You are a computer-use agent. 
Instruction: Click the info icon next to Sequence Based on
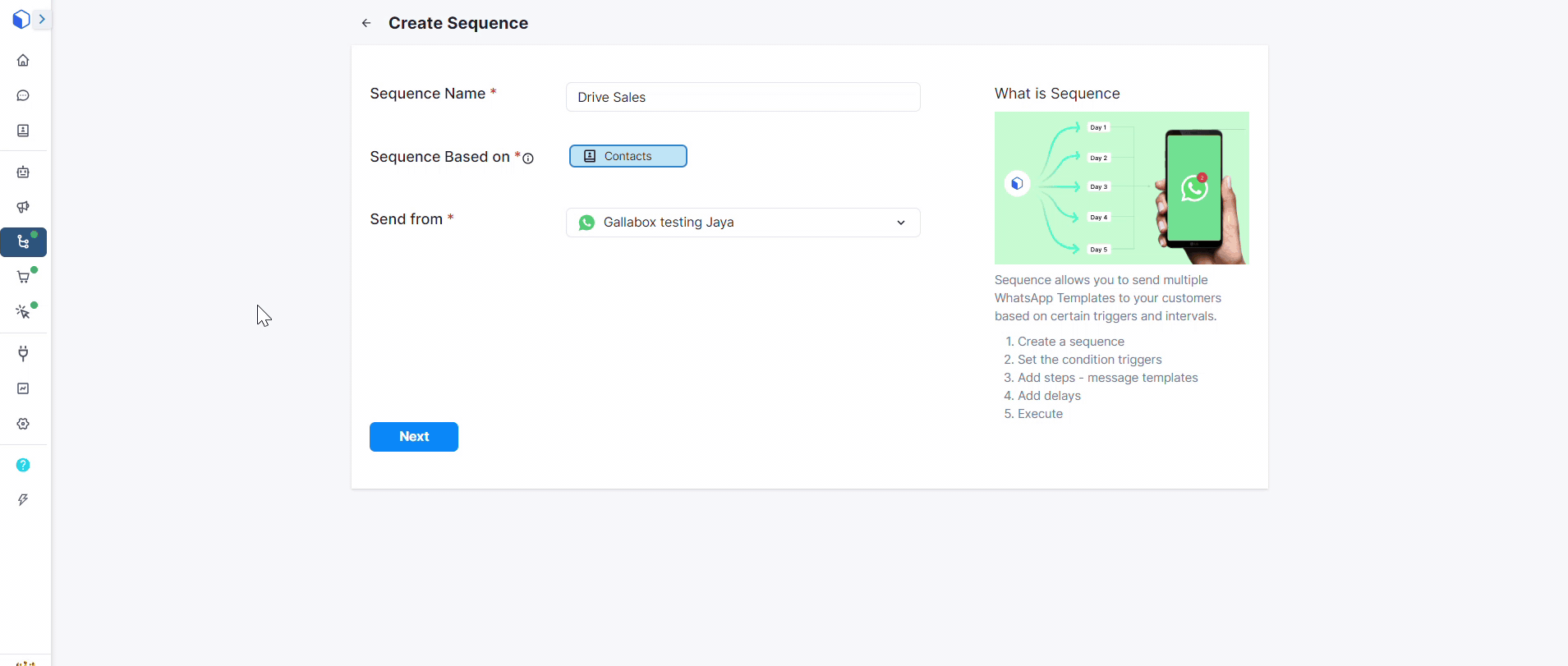[528, 158]
